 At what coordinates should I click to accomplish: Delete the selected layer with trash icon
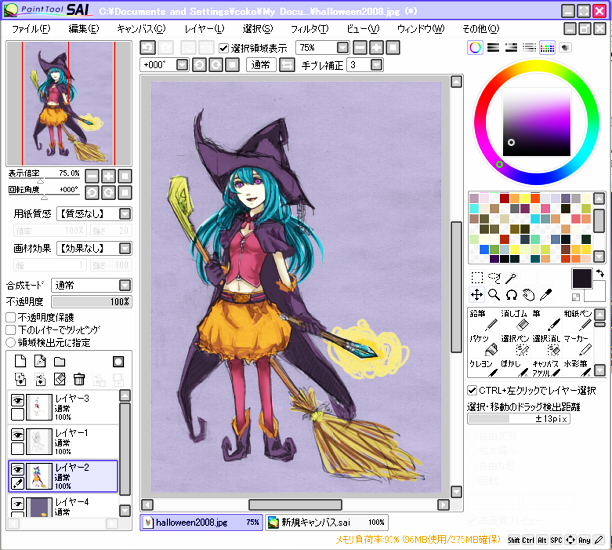click(79, 379)
